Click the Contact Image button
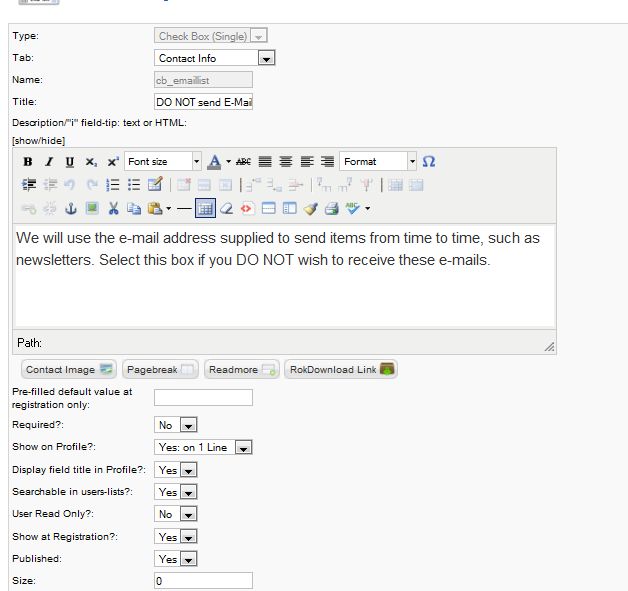The width and height of the screenshot is (628, 591). click(69, 370)
